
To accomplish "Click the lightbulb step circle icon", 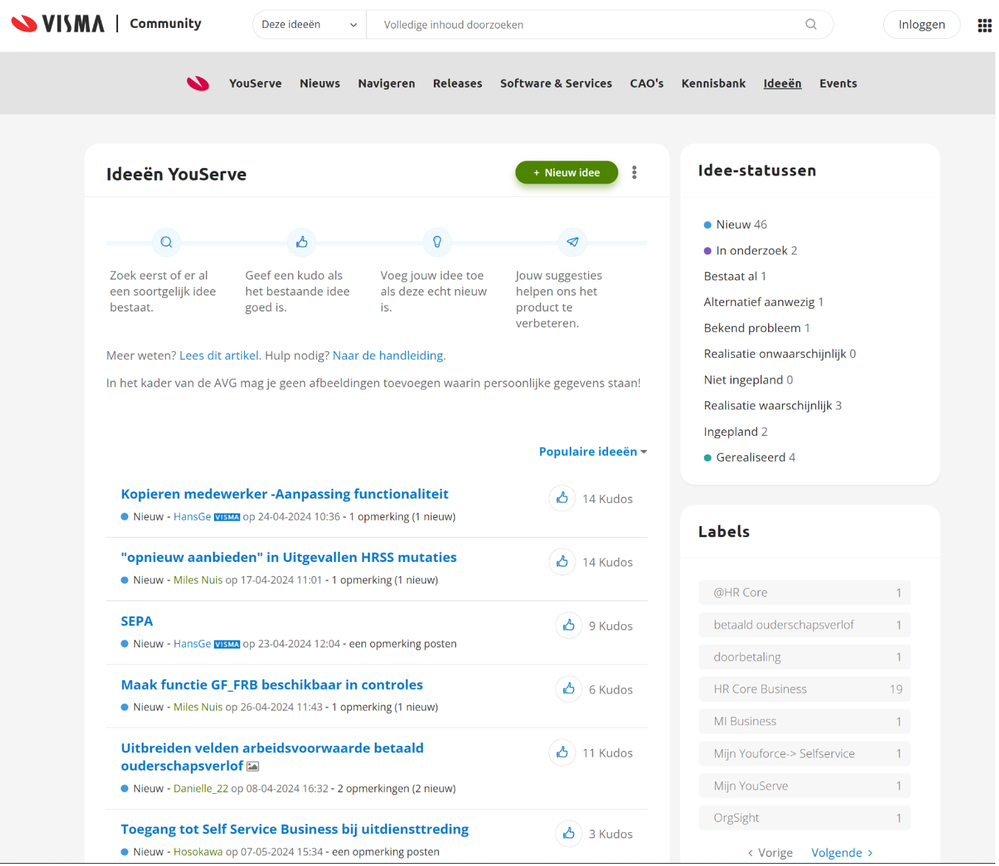I will (437, 242).
